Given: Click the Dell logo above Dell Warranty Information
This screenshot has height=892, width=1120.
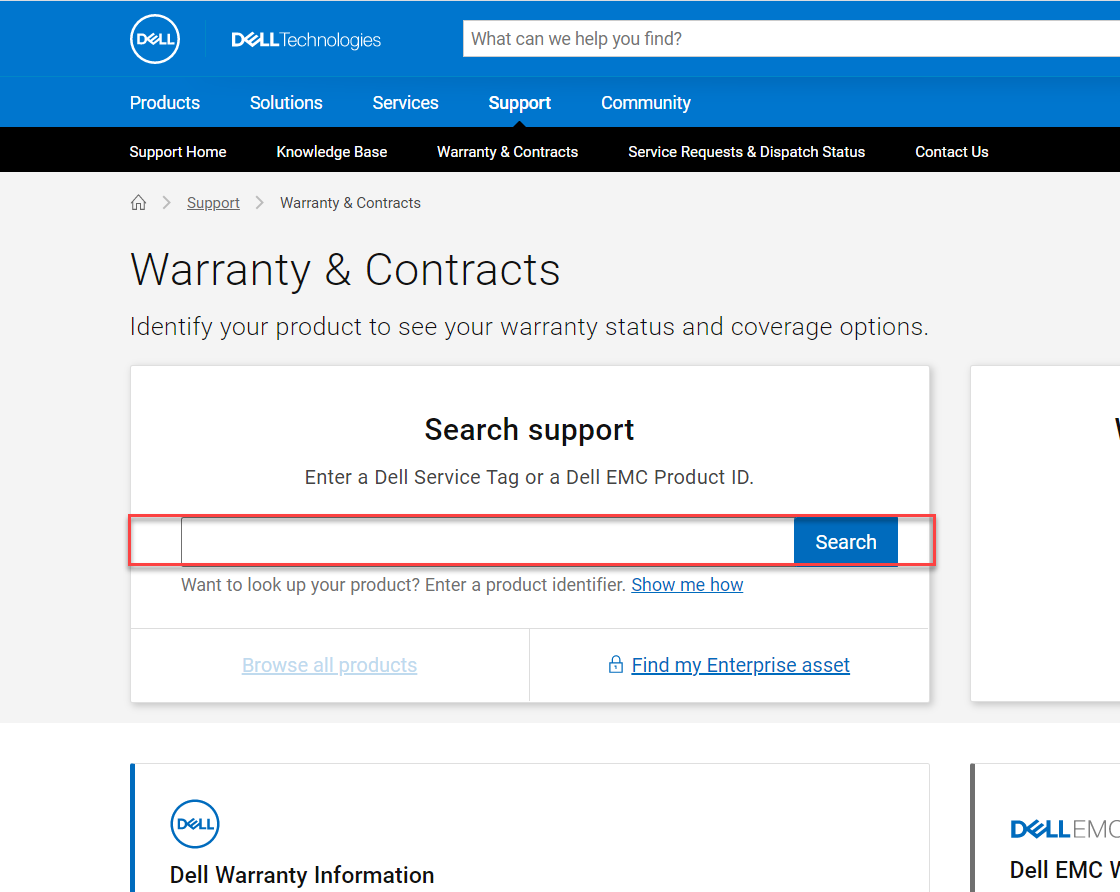Looking at the screenshot, I should pyautogui.click(x=195, y=824).
